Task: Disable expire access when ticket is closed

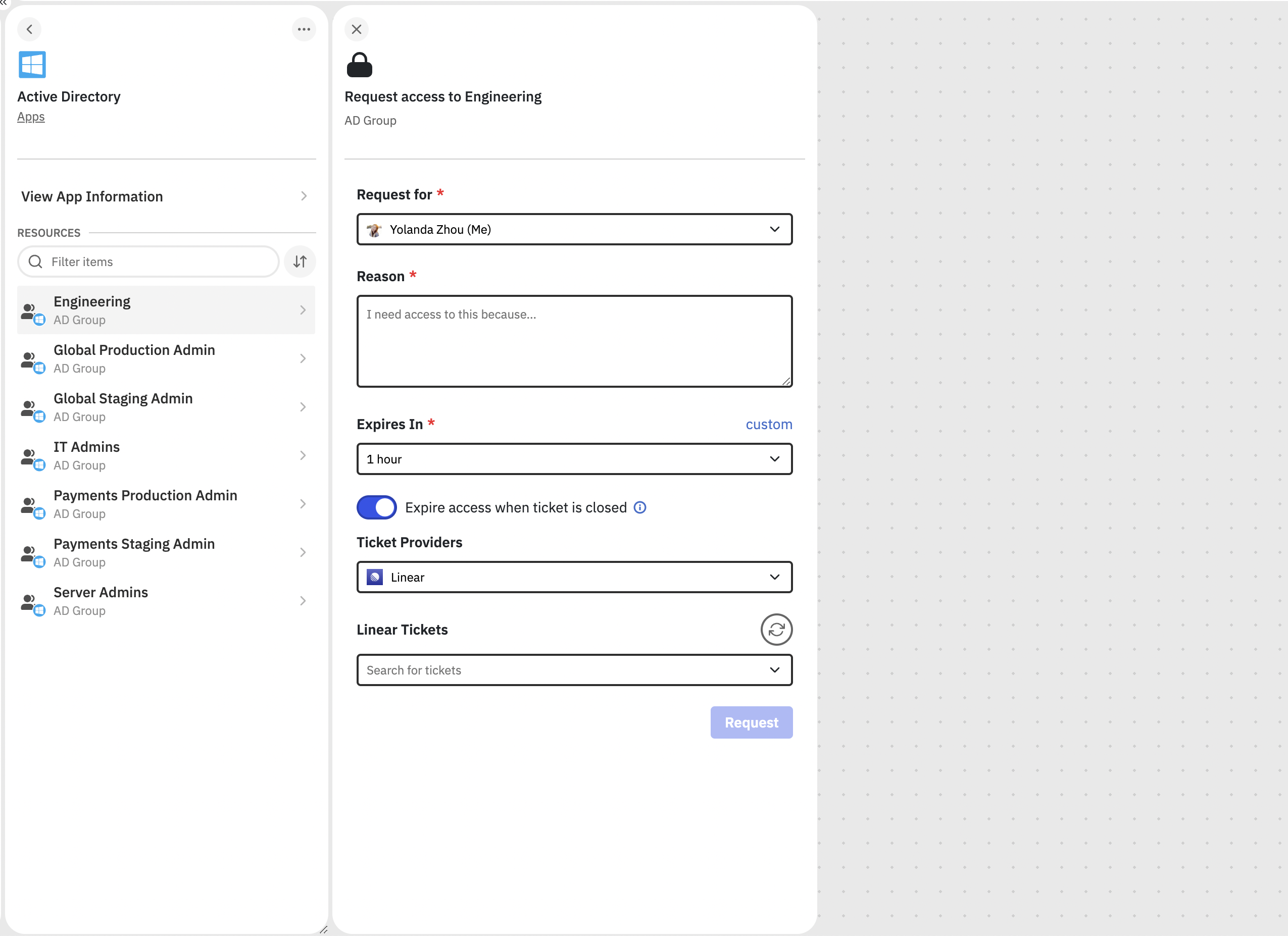Action: click(376, 507)
